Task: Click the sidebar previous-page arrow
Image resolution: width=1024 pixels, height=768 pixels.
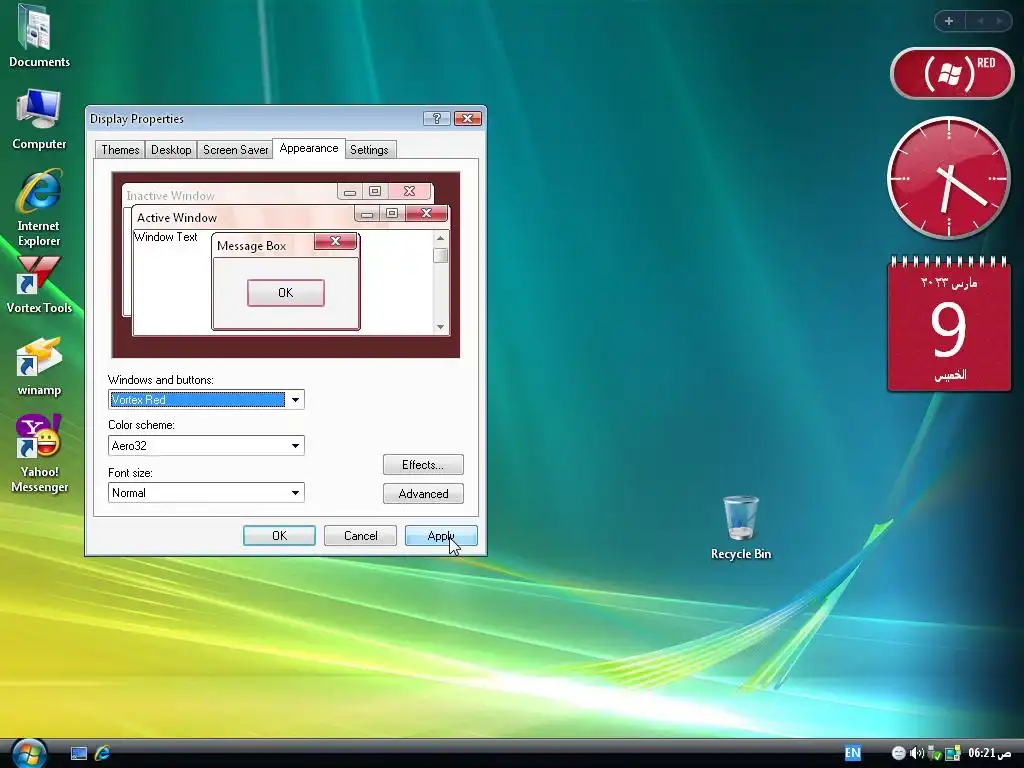Action: 980,21
